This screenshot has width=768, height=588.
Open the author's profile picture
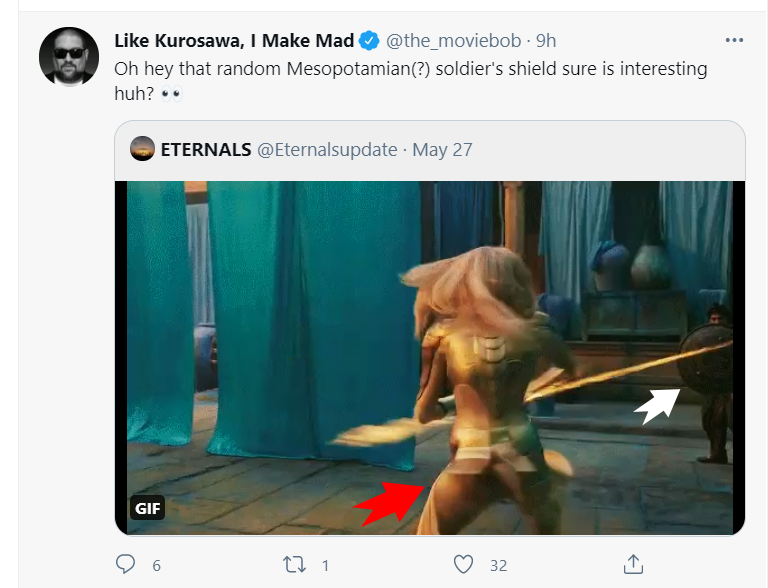pyautogui.click(x=69, y=56)
